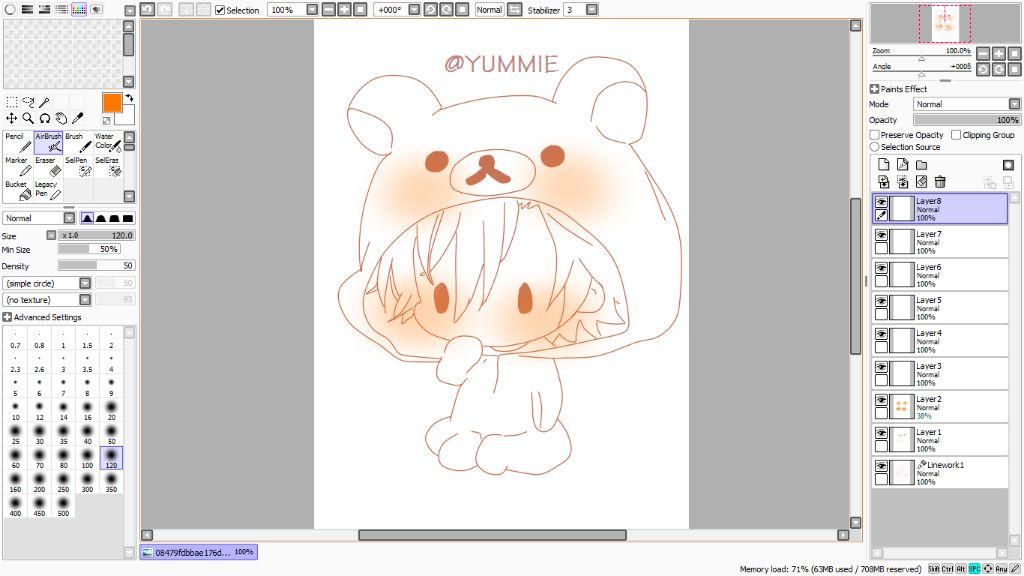Select the Bucket tool
Viewport: 1024px width, 576px height.
pos(18,190)
